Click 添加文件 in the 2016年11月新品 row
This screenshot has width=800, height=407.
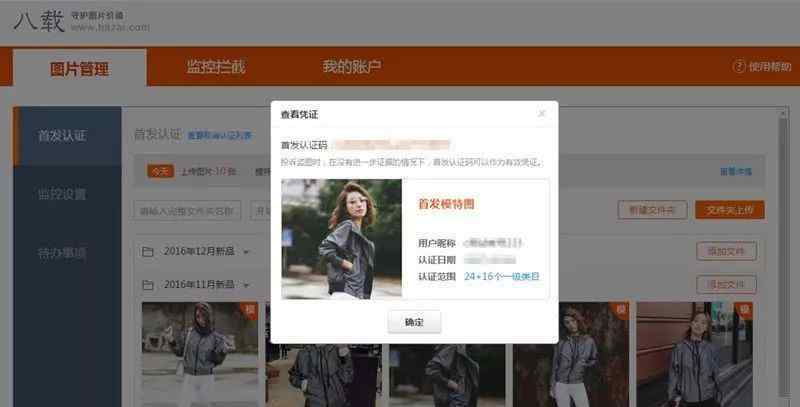727,284
